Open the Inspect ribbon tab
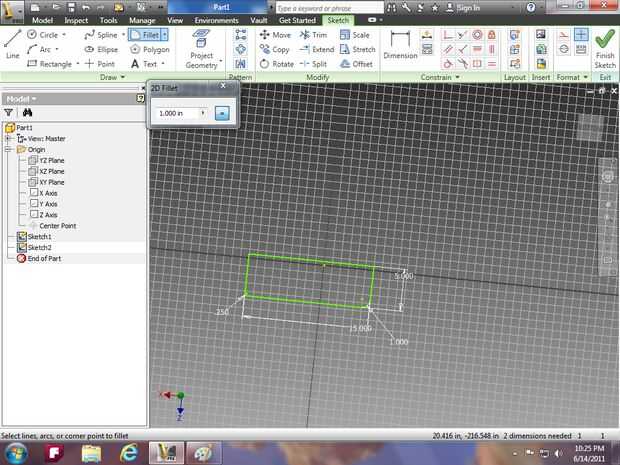 point(76,20)
